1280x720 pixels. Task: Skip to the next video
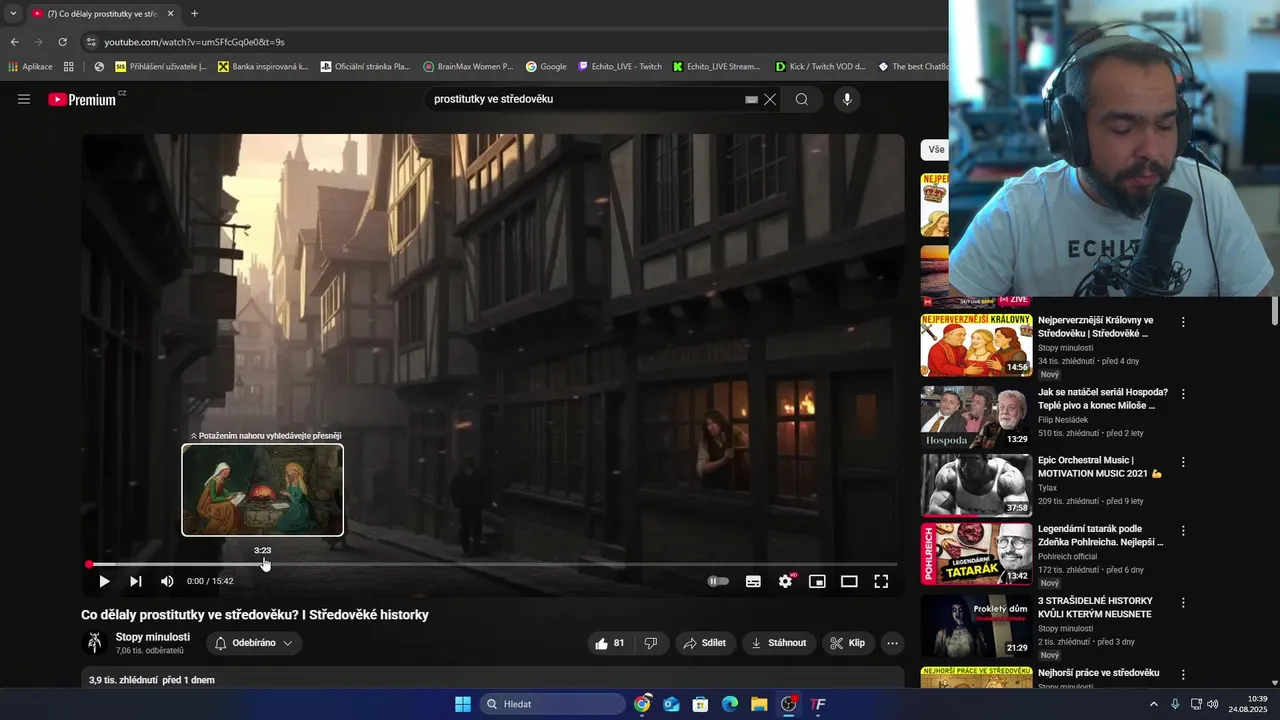136,581
